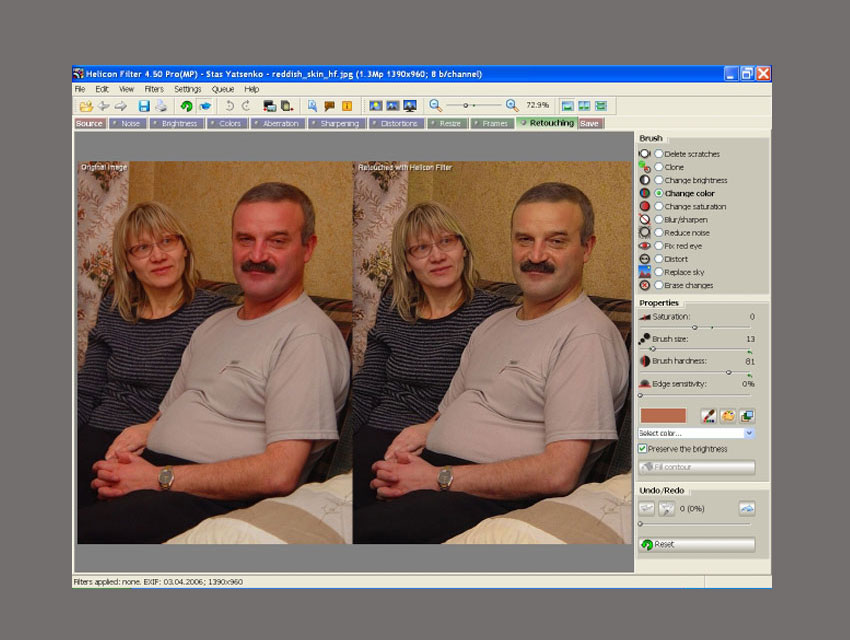Click the blue hat toolbar icon

pyautogui.click(x=205, y=106)
